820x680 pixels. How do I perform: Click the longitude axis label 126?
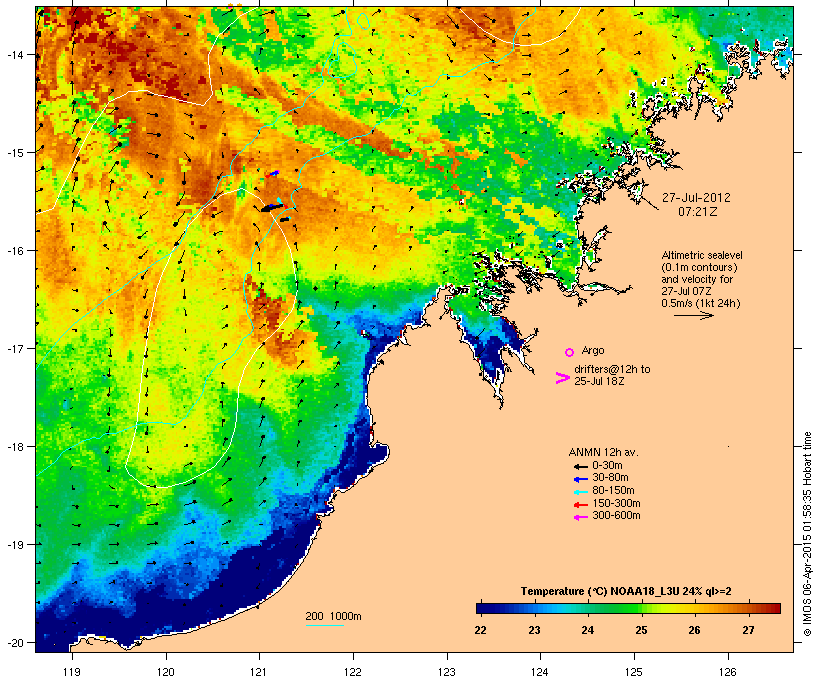tap(728, 672)
